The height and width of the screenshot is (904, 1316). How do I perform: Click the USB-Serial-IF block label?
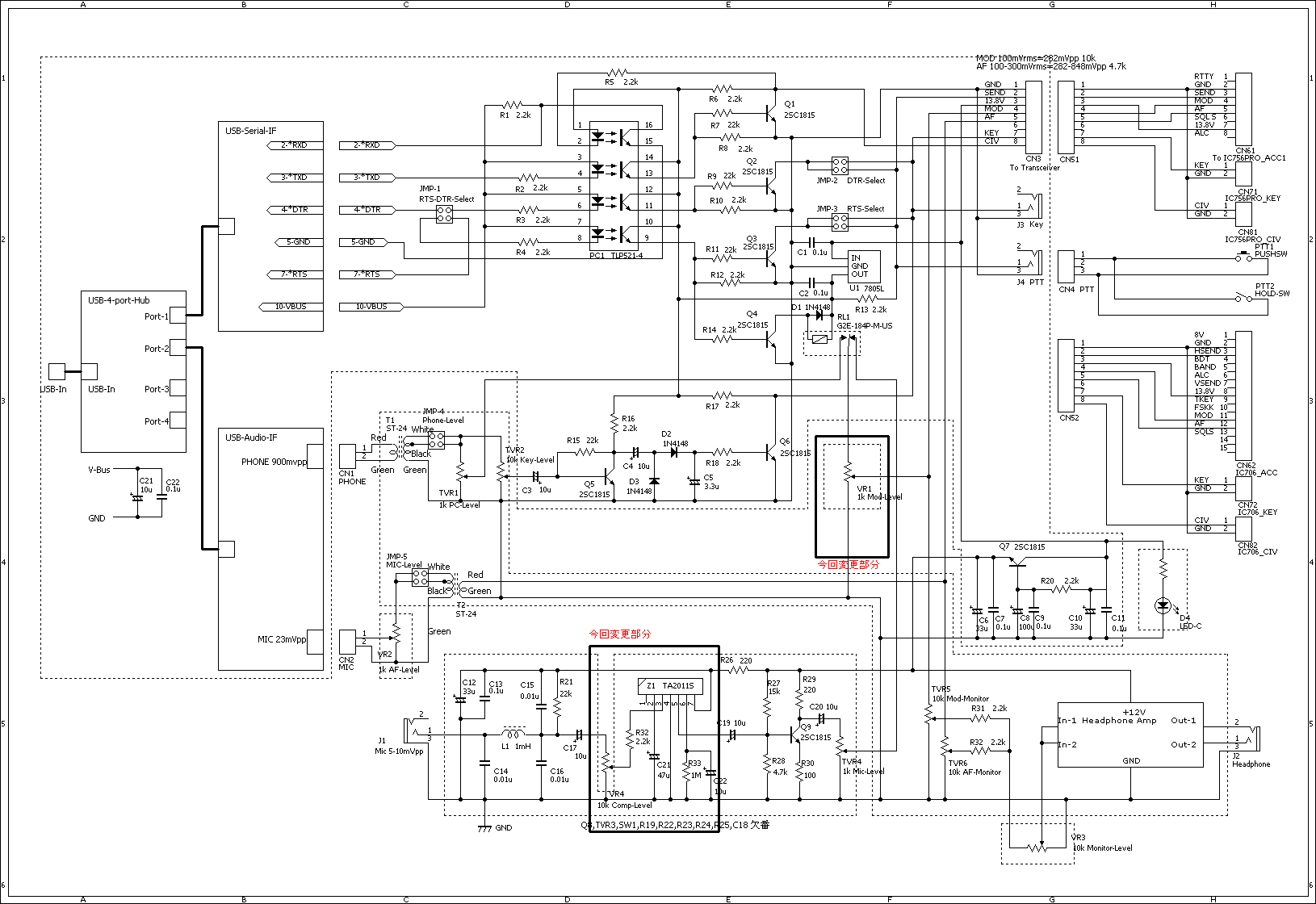pyautogui.click(x=250, y=131)
